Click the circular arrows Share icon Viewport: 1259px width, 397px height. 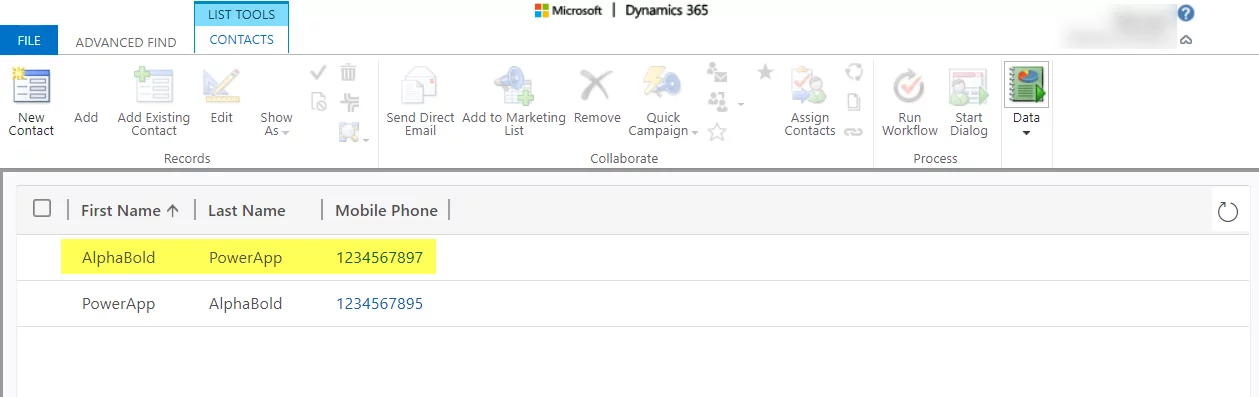pos(853,72)
